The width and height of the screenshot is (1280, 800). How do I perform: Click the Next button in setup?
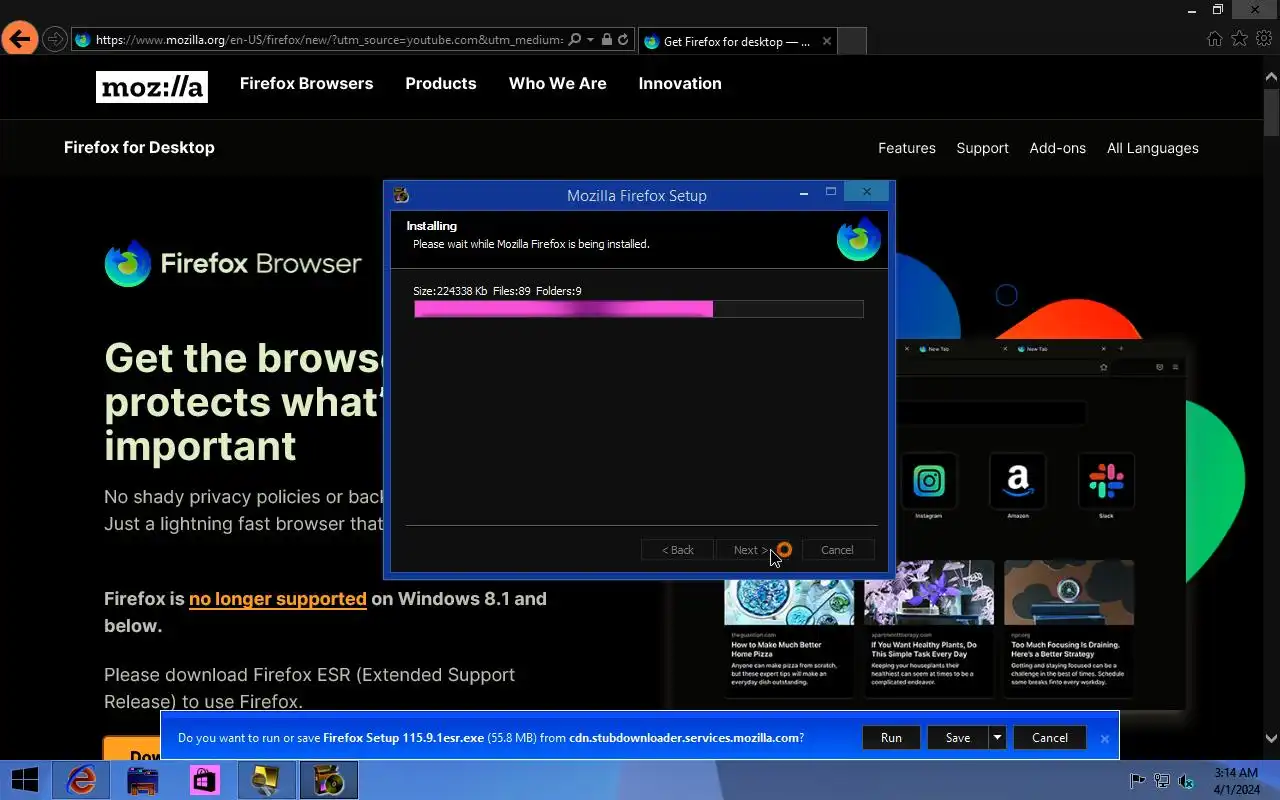click(x=752, y=550)
